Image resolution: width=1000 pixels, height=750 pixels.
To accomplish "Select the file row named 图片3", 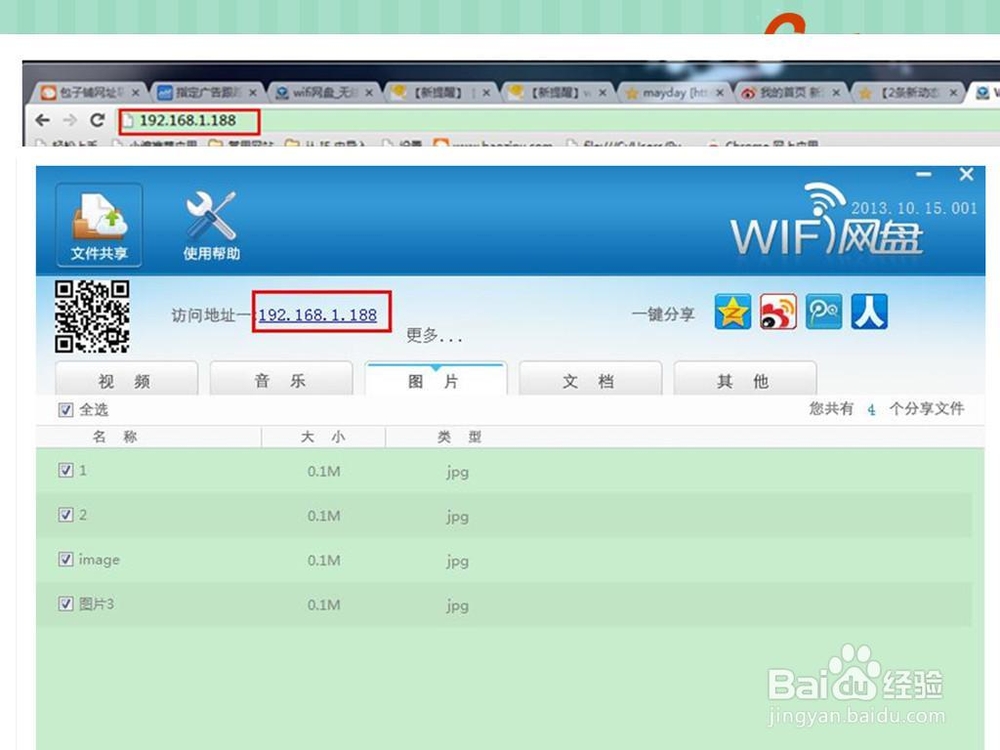I will pos(504,604).
